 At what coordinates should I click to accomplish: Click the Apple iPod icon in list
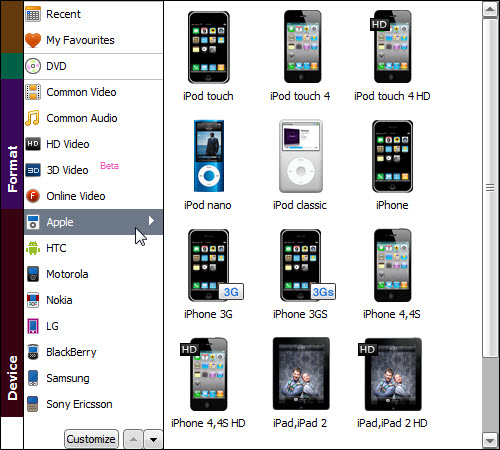point(33,222)
